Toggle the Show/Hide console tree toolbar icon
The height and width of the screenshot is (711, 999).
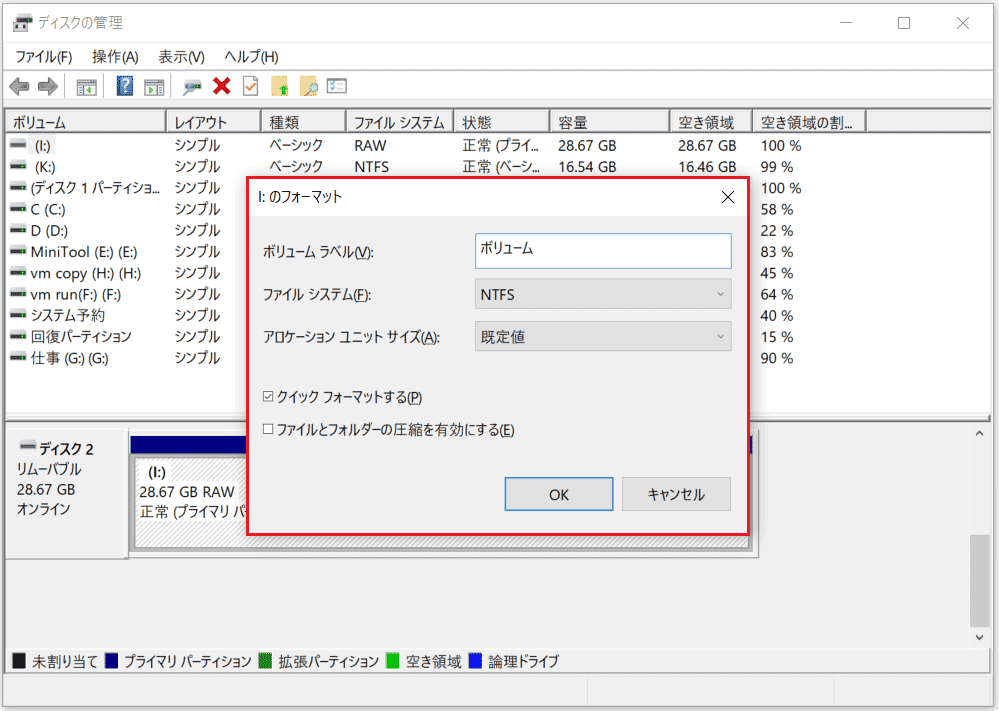(x=87, y=86)
